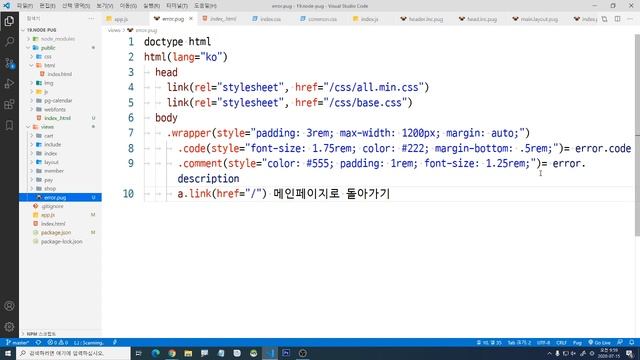Expand the pg-calendar folder

pos(32,100)
